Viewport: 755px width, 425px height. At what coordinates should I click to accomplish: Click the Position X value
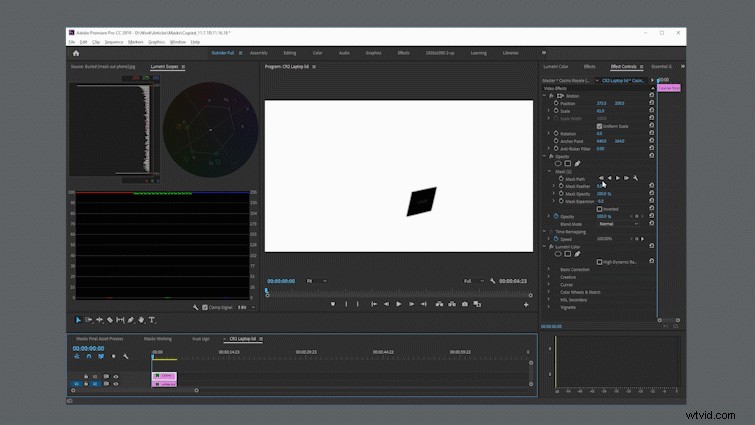pos(601,103)
